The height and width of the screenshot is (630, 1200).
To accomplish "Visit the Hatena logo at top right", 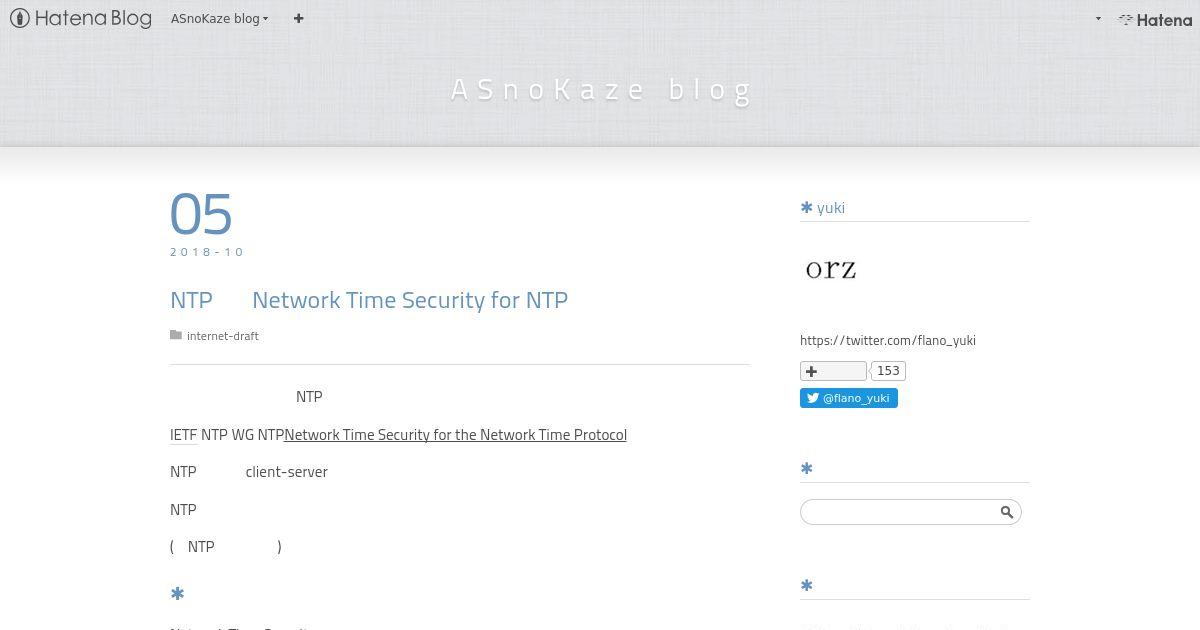I will click(x=1155, y=19).
